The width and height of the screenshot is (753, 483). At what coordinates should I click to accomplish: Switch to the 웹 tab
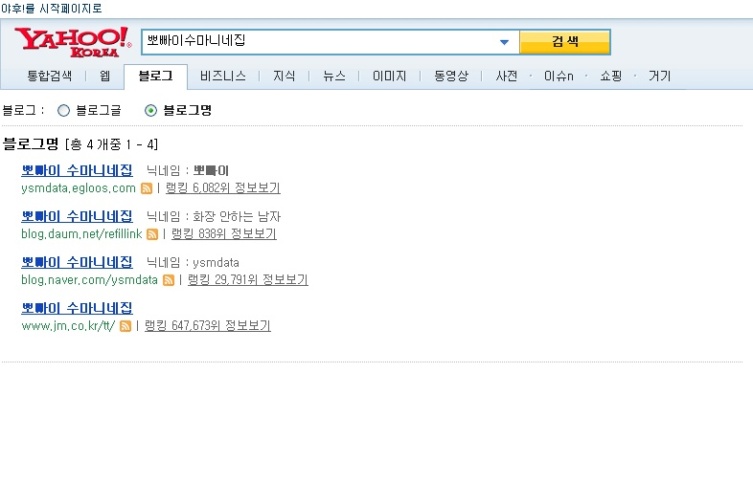pyautogui.click(x=105, y=76)
